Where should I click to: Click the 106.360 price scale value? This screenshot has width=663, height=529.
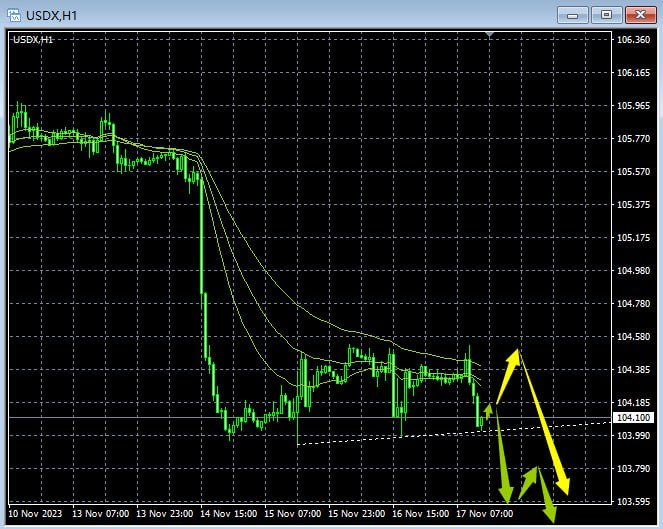point(634,40)
